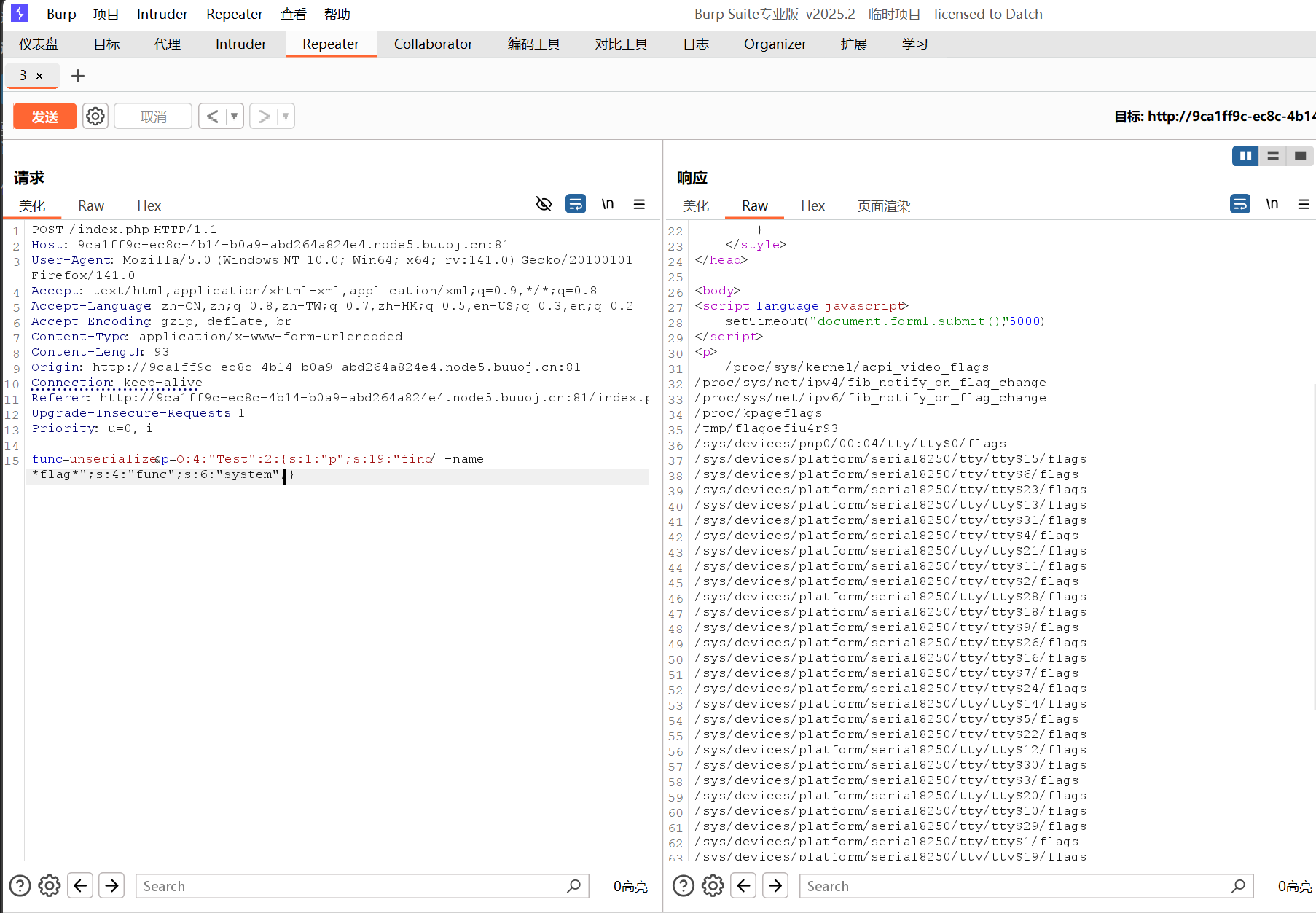1316x913 pixels.
Task: Switch to Intruder tool tab
Action: point(240,44)
